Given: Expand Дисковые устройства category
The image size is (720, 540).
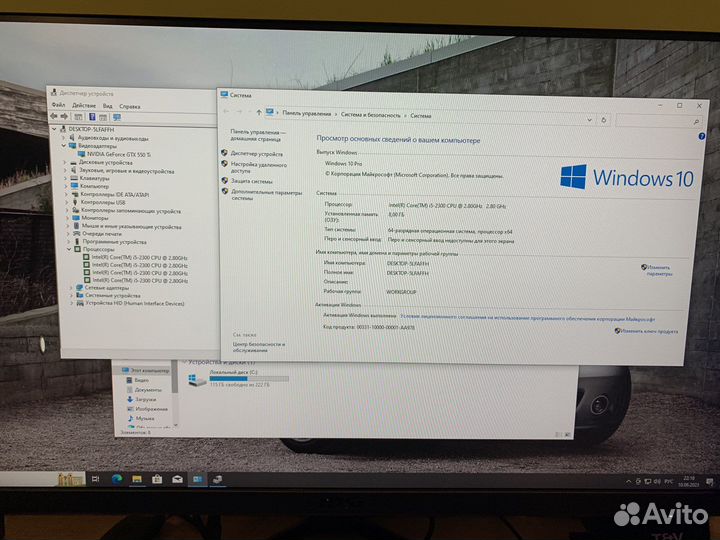Looking at the screenshot, I should [65, 163].
